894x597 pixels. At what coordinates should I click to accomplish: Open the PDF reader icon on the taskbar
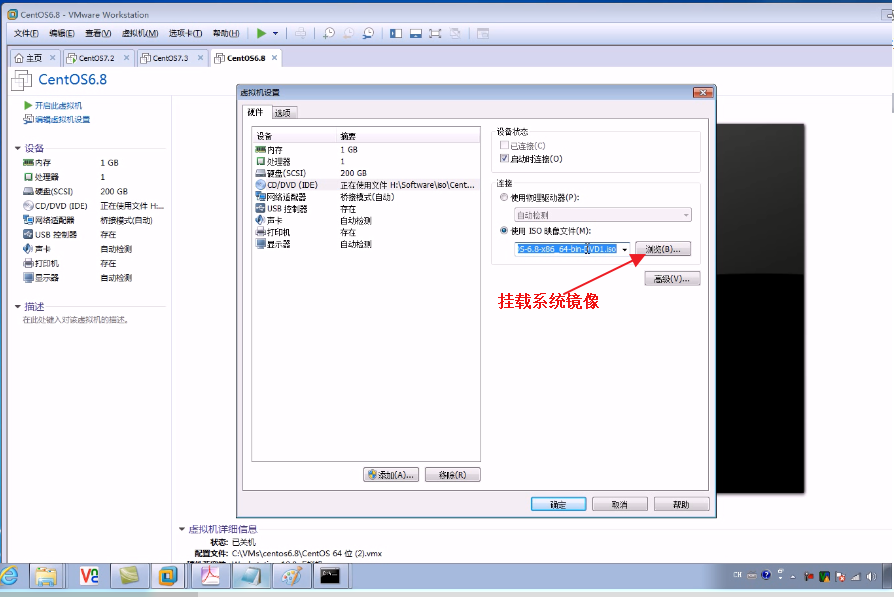point(210,576)
